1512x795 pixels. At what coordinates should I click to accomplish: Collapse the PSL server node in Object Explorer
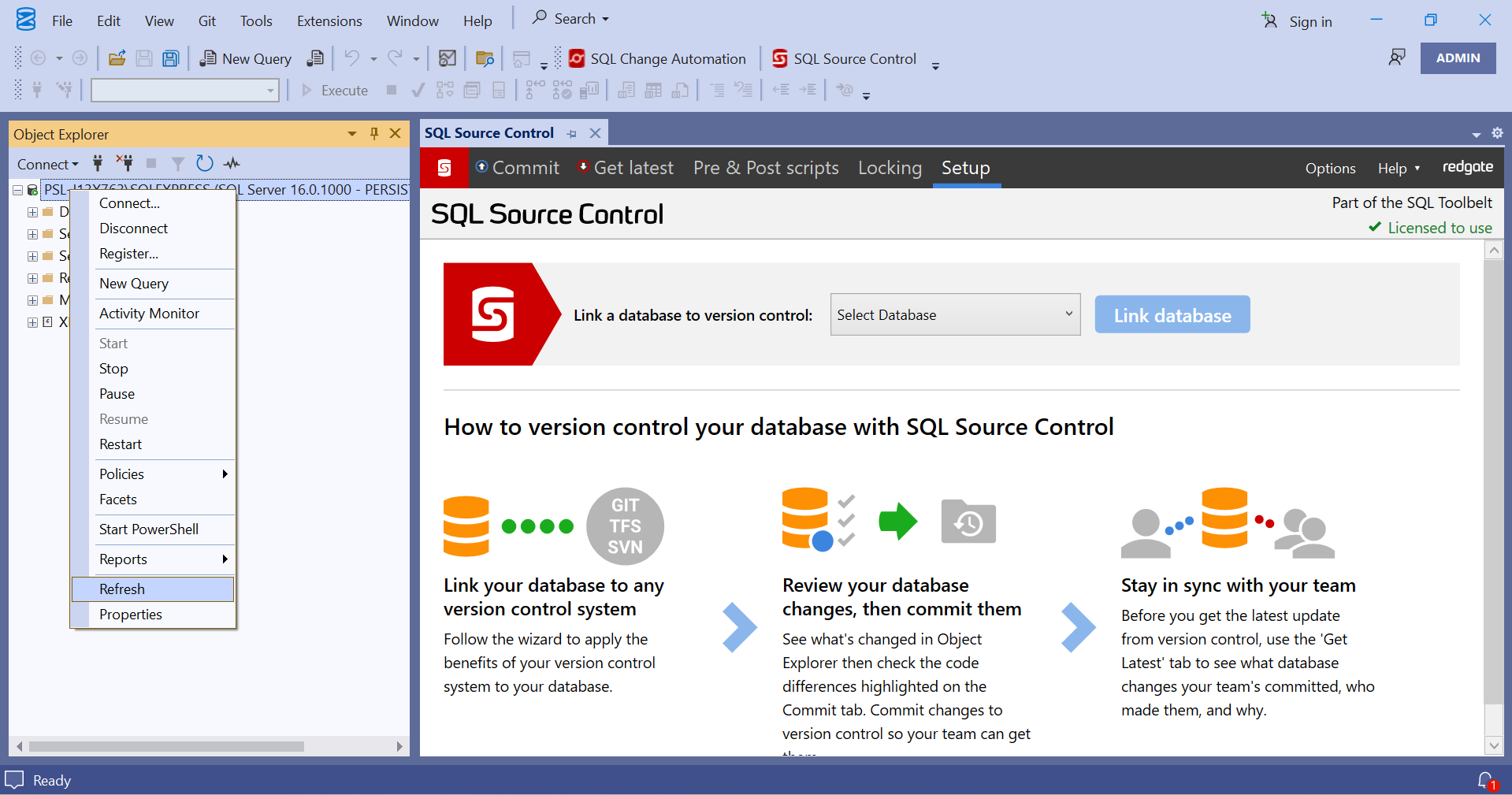[18, 190]
